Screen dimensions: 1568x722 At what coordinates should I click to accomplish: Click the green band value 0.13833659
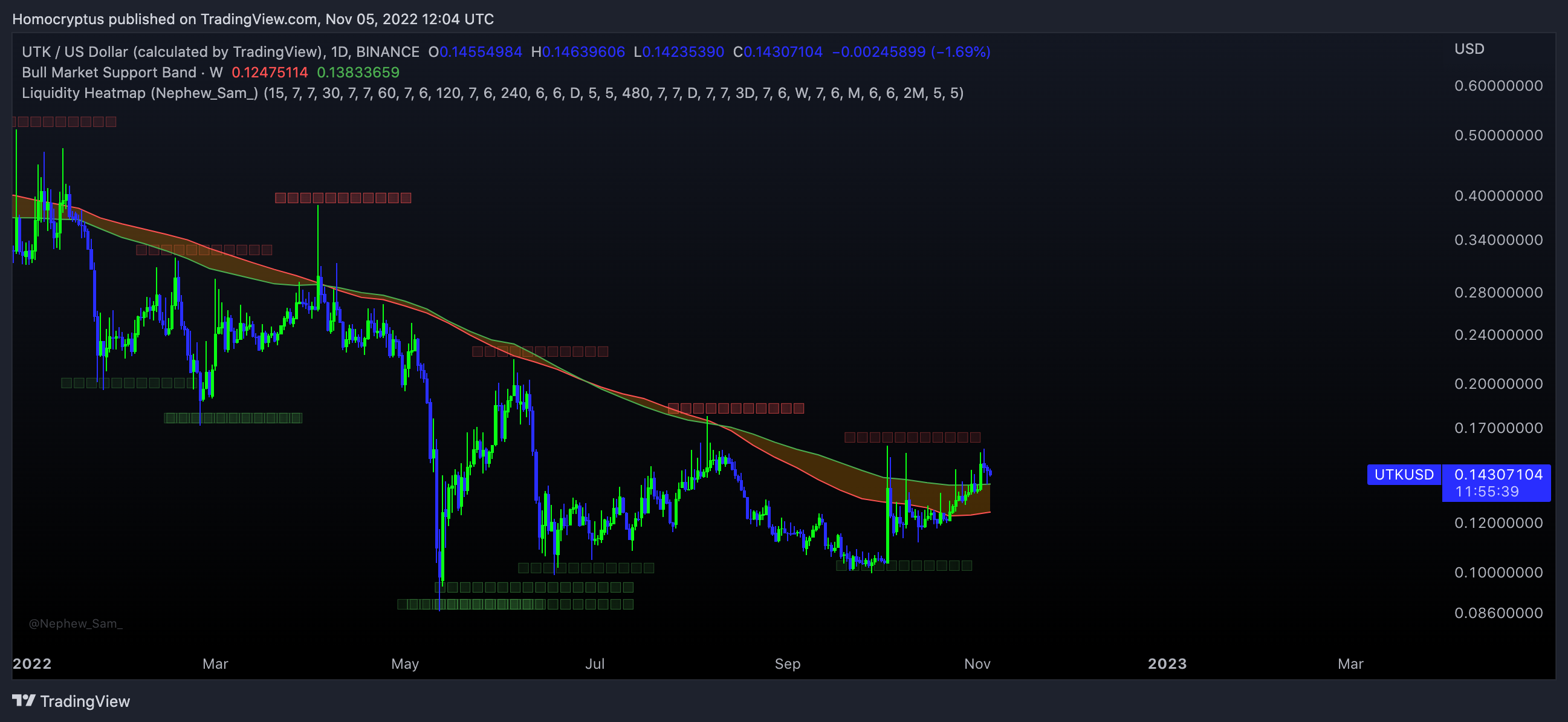(358, 73)
